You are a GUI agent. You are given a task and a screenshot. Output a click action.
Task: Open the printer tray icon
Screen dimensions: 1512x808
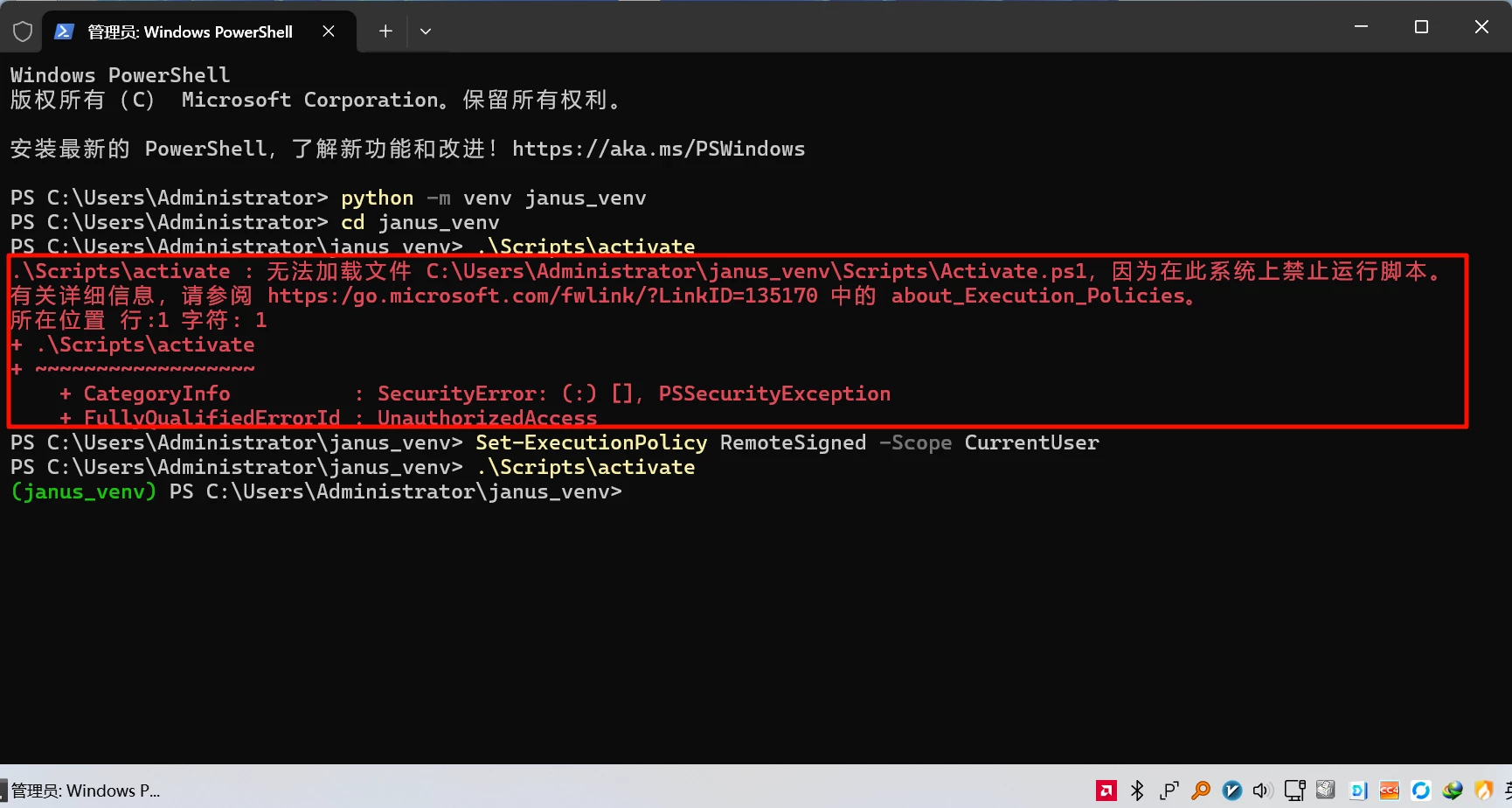click(1326, 791)
